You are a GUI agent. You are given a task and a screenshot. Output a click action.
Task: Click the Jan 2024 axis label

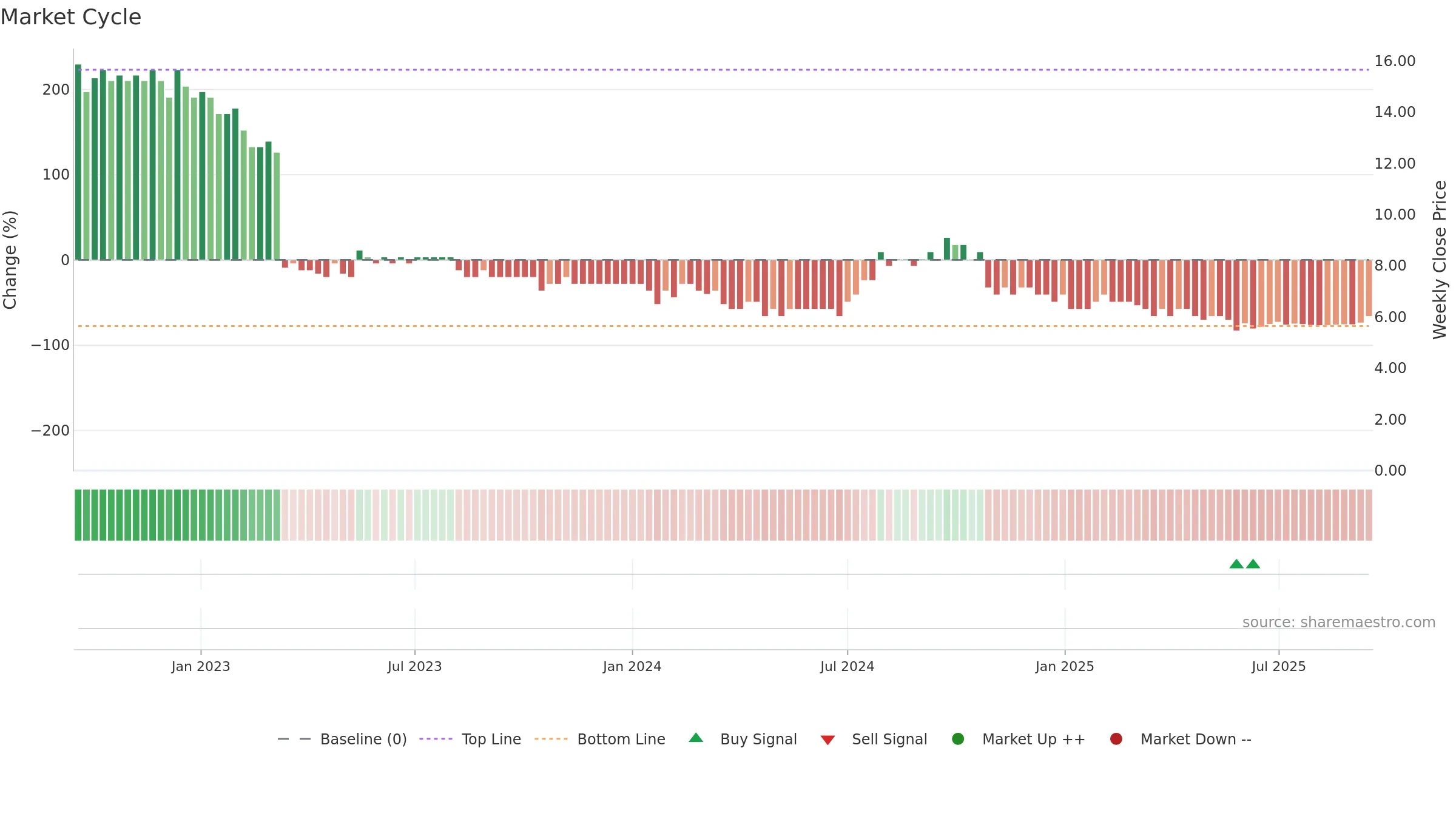[632, 667]
